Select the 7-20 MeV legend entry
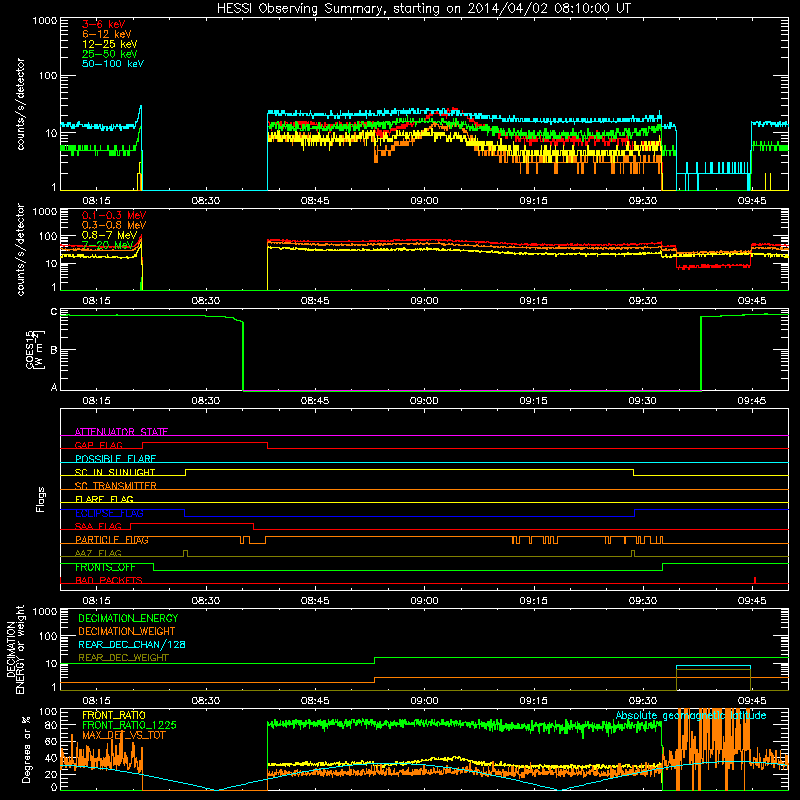 pyautogui.click(x=108, y=245)
